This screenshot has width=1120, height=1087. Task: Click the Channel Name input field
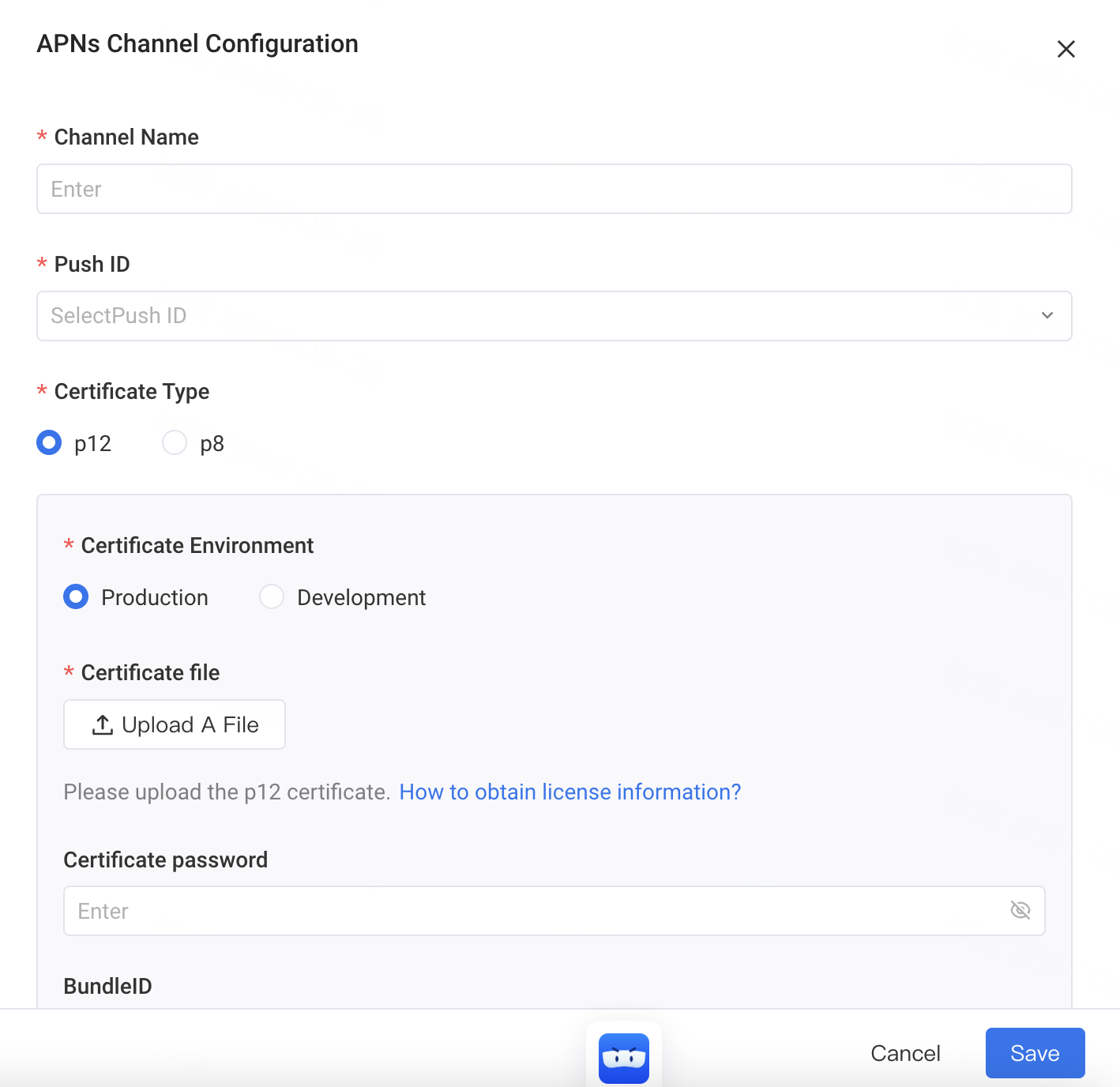(x=554, y=189)
